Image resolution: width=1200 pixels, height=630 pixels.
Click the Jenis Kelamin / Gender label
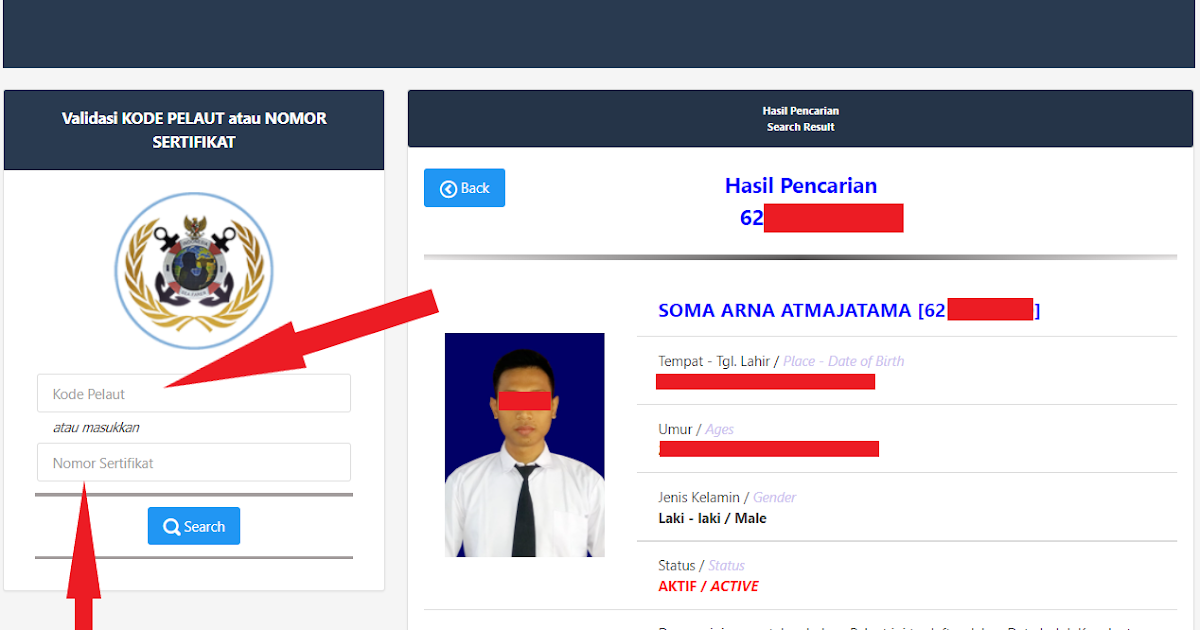click(727, 497)
